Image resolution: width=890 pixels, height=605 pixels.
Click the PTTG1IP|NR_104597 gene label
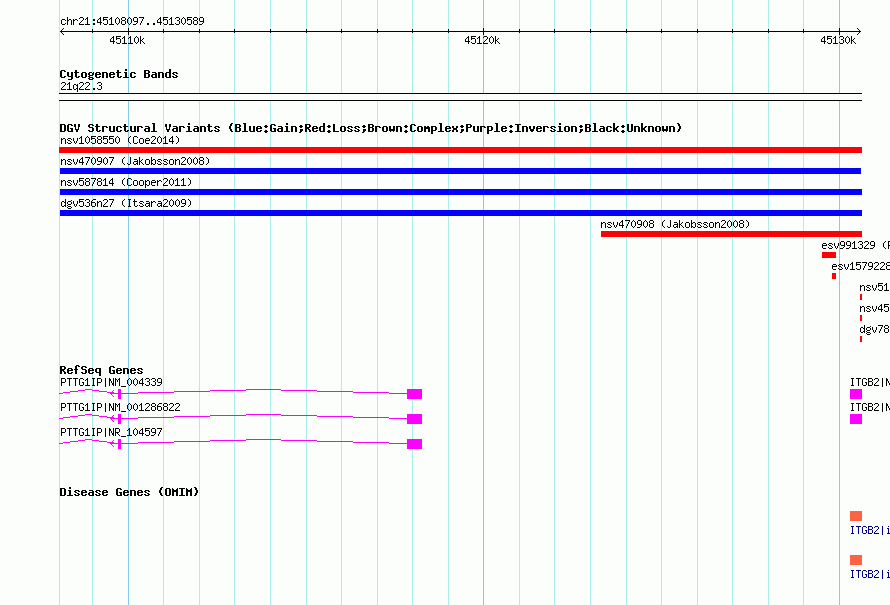[x=111, y=432]
